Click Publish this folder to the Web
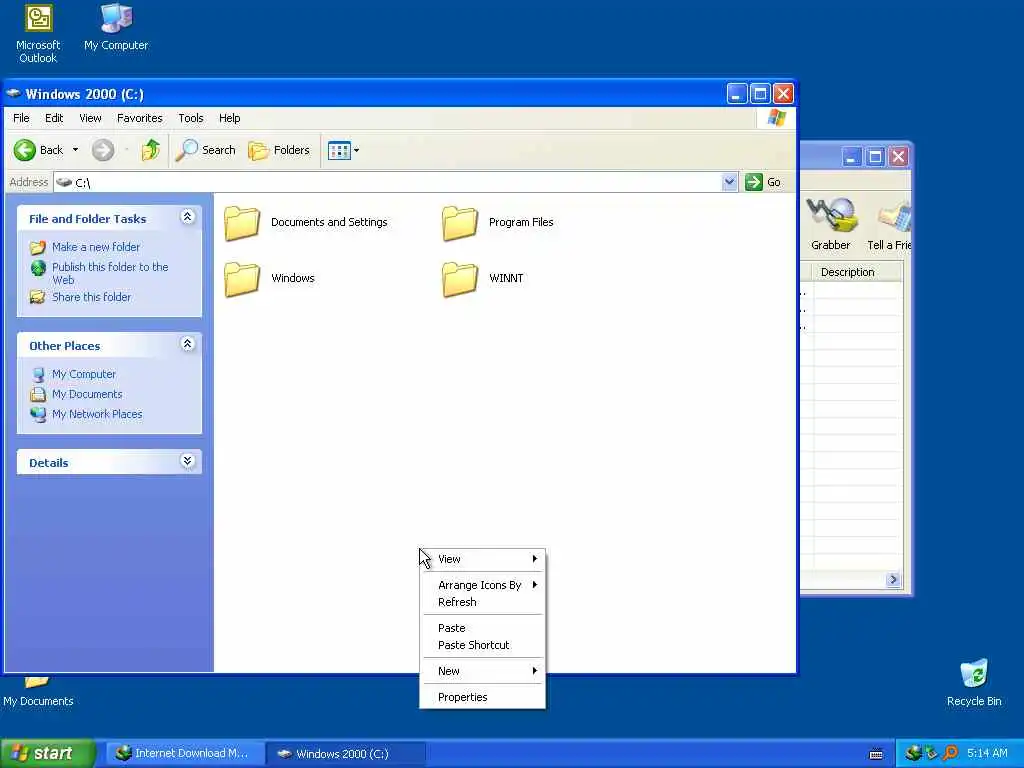This screenshot has height=768, width=1024. [x=110, y=273]
